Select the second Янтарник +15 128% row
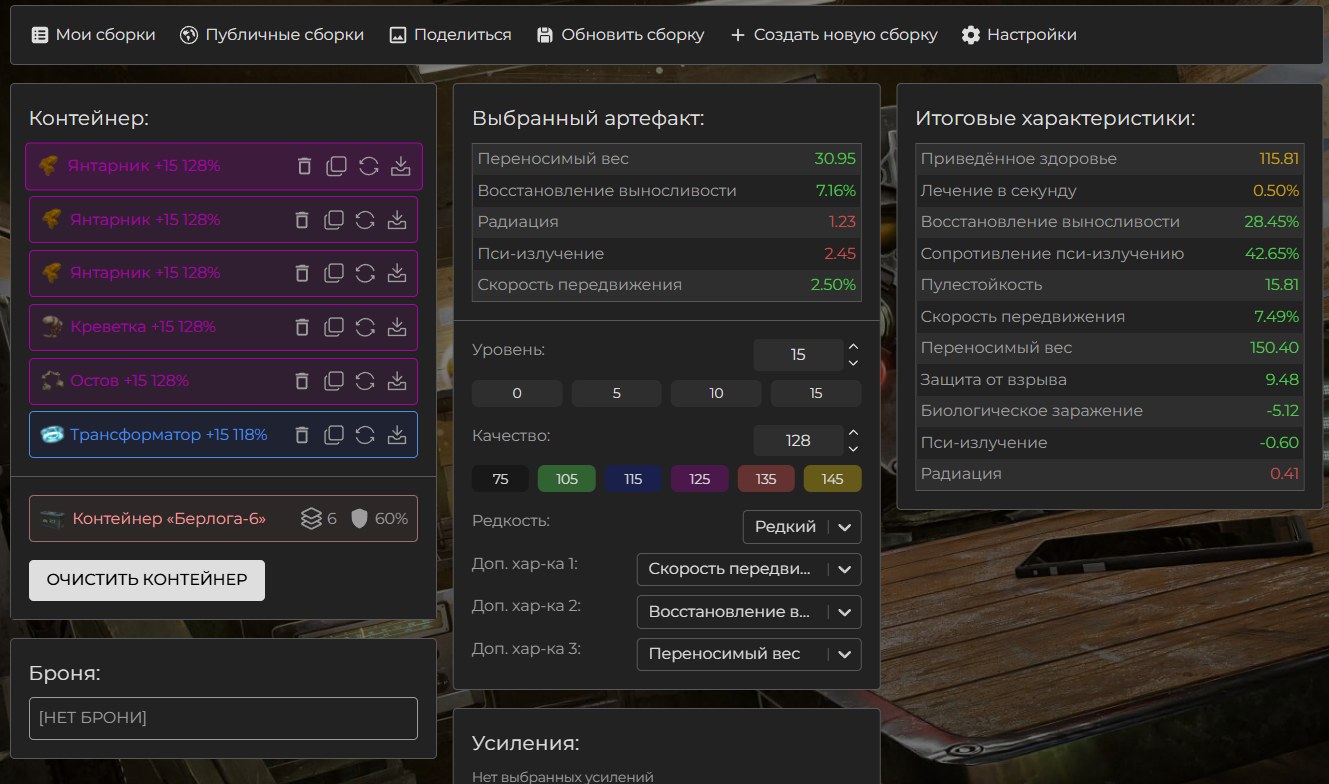The image size is (1329, 784). pyautogui.click(x=223, y=219)
